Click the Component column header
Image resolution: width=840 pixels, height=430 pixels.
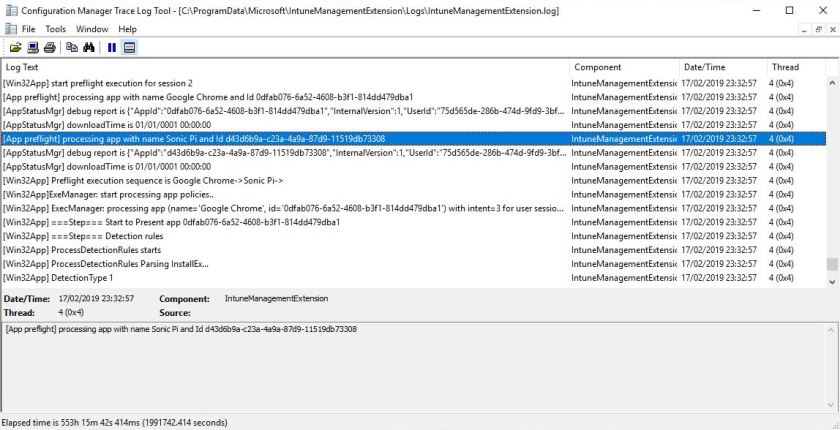622,67
